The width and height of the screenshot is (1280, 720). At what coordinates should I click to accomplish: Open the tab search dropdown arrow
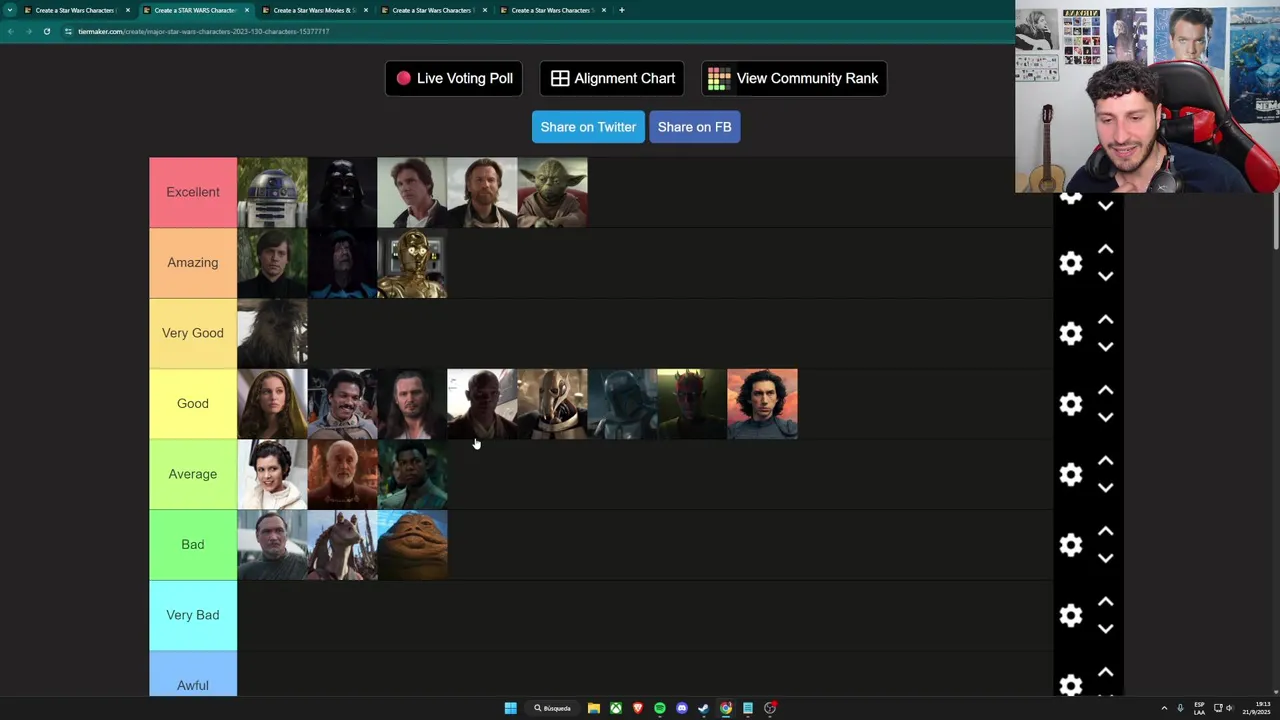10,10
